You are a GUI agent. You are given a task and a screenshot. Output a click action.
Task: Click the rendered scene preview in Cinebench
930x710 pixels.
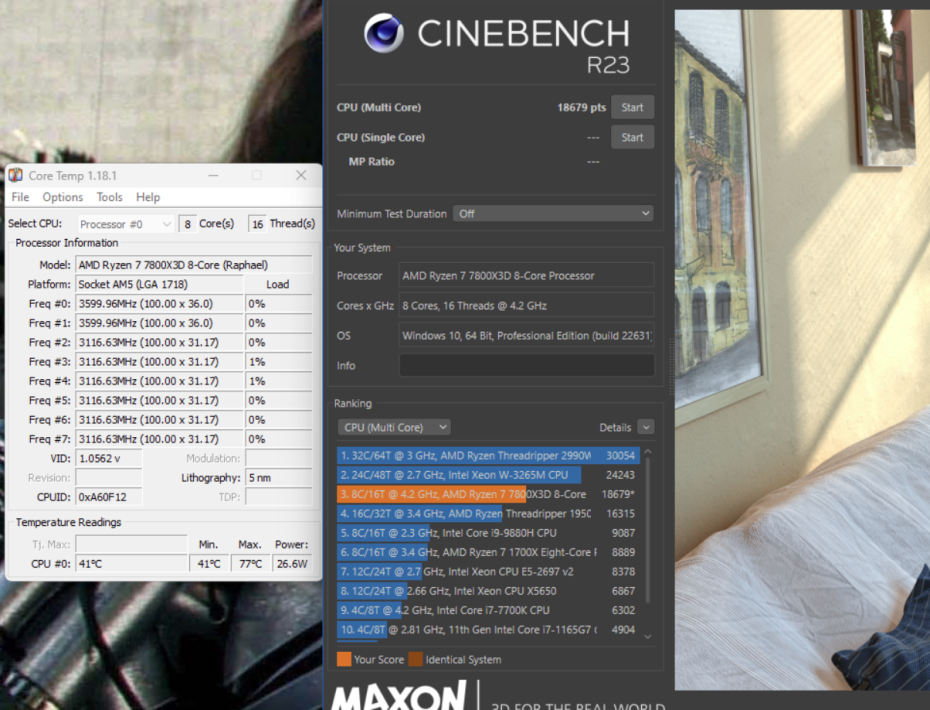point(802,350)
